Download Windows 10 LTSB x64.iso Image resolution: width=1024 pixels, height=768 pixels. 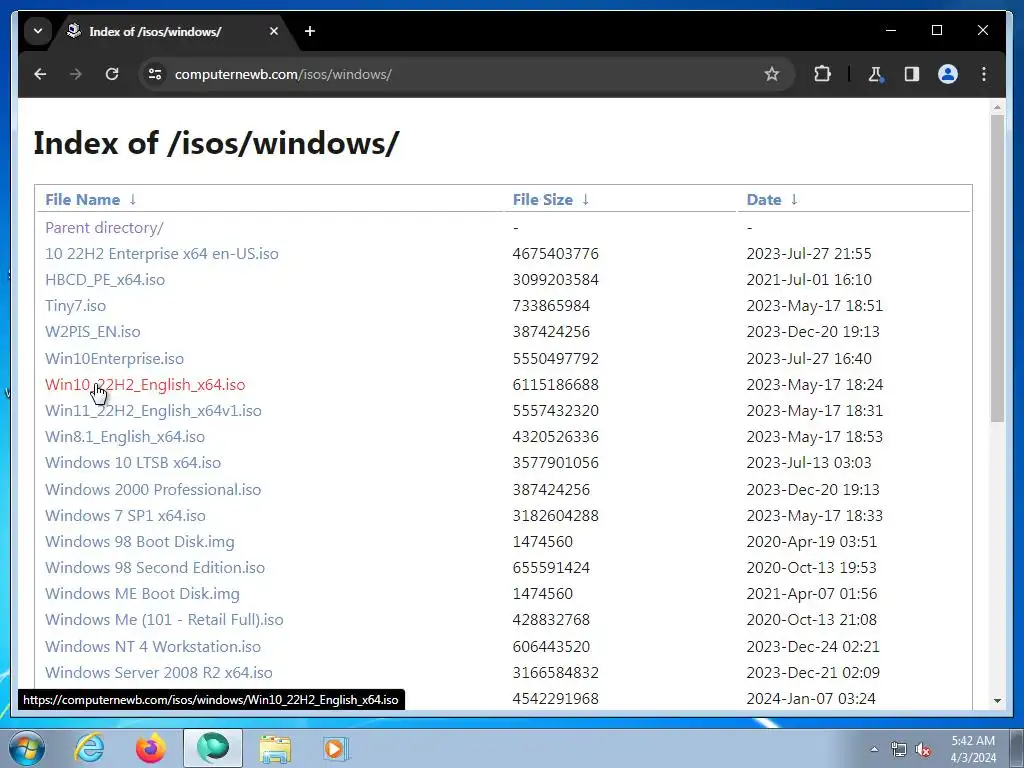coord(133,463)
